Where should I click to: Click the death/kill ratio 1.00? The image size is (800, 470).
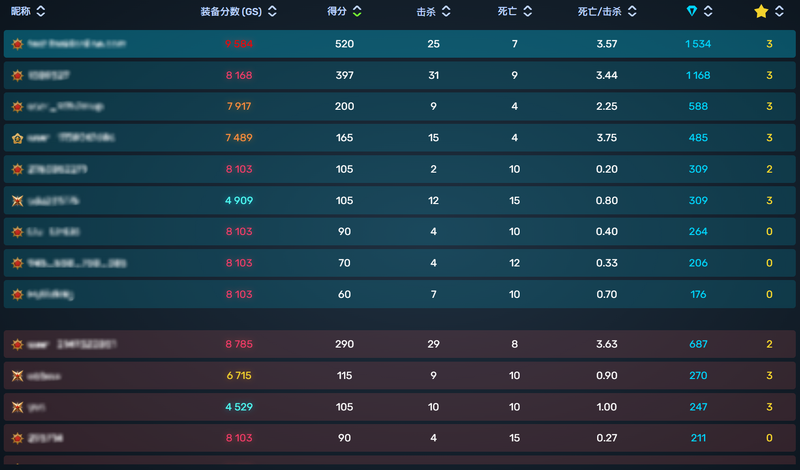pyautogui.click(x=607, y=407)
